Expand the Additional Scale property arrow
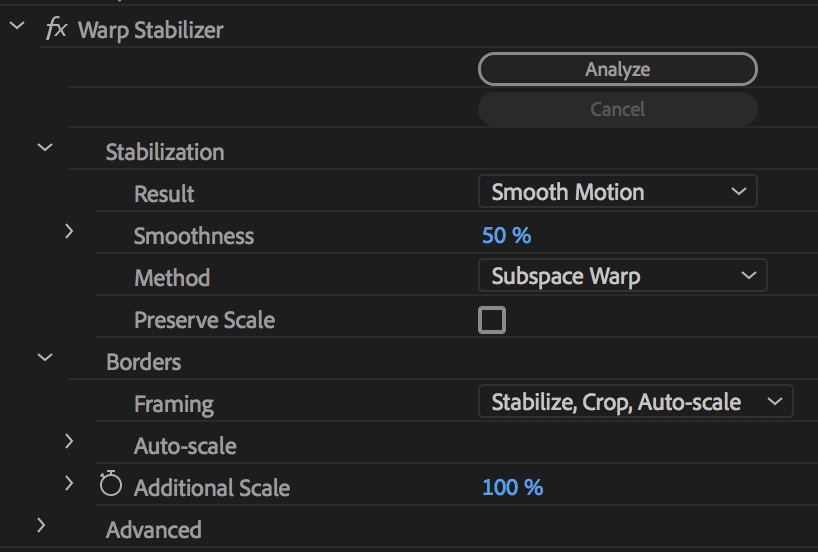The image size is (818, 552). pos(69,484)
